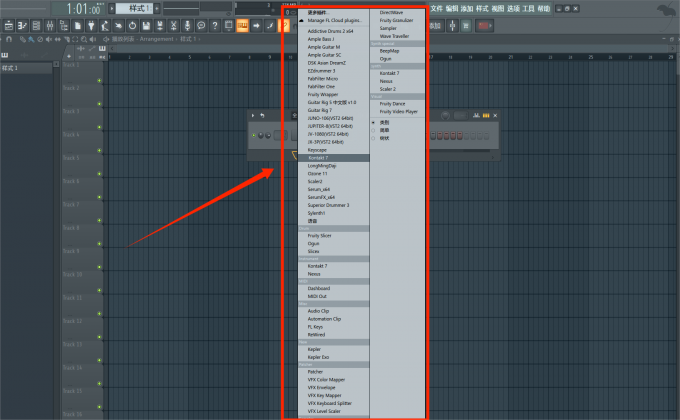Click the plus button beside pattern 样式 1

(157, 8)
